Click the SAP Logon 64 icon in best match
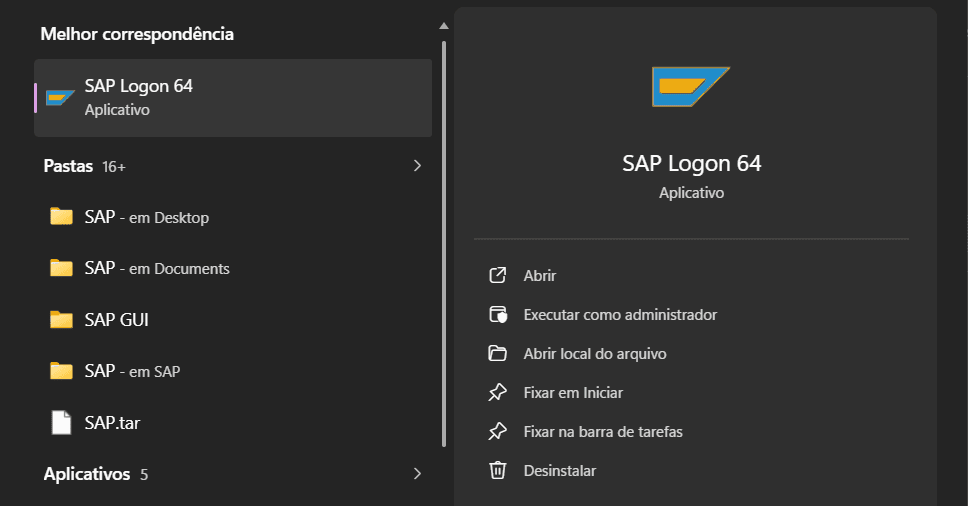The height and width of the screenshot is (506, 968). (x=60, y=97)
